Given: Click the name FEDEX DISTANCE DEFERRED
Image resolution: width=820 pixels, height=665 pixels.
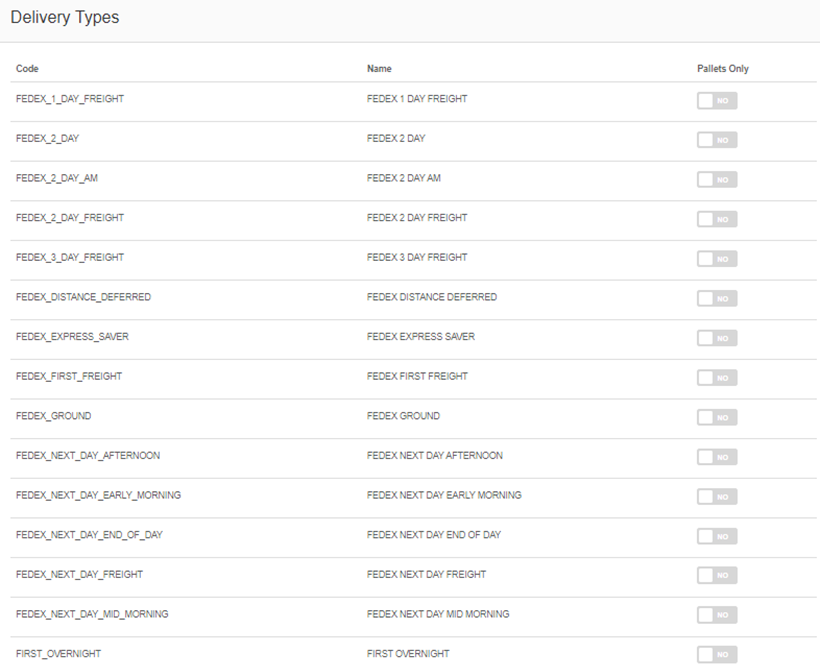Looking at the screenshot, I should 432,297.
